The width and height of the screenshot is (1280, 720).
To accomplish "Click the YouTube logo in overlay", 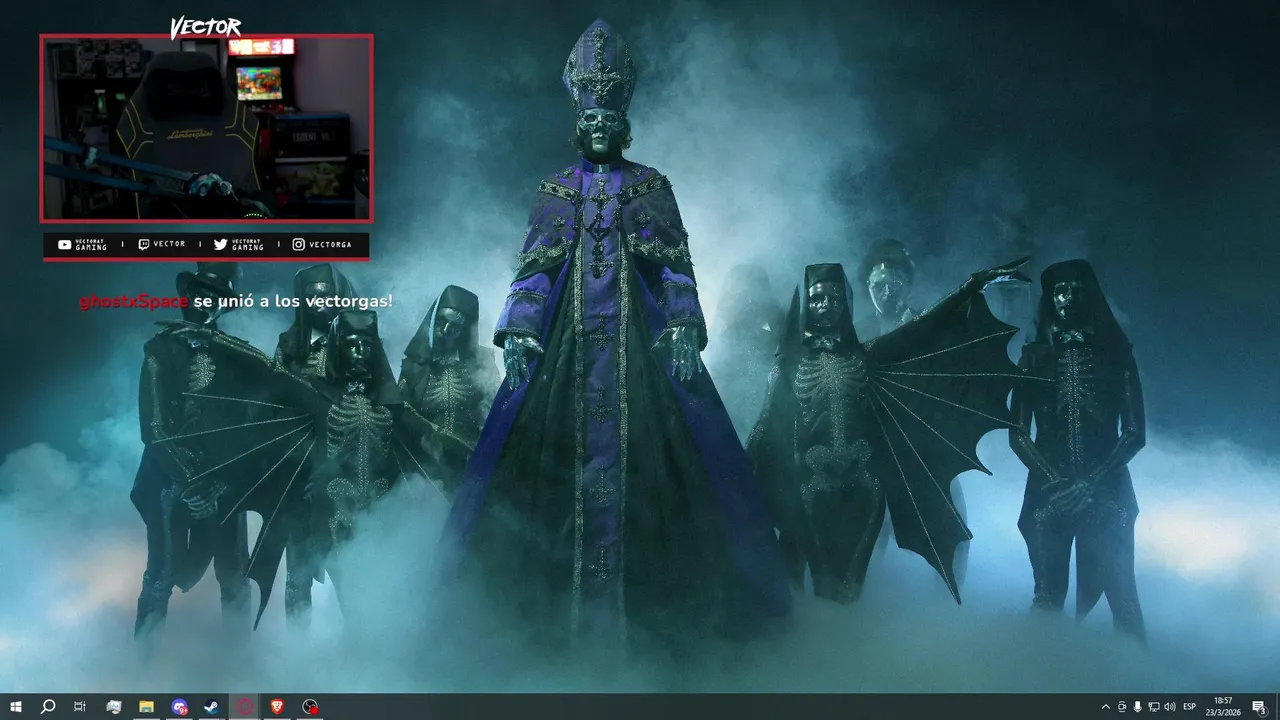I will click(x=64, y=244).
